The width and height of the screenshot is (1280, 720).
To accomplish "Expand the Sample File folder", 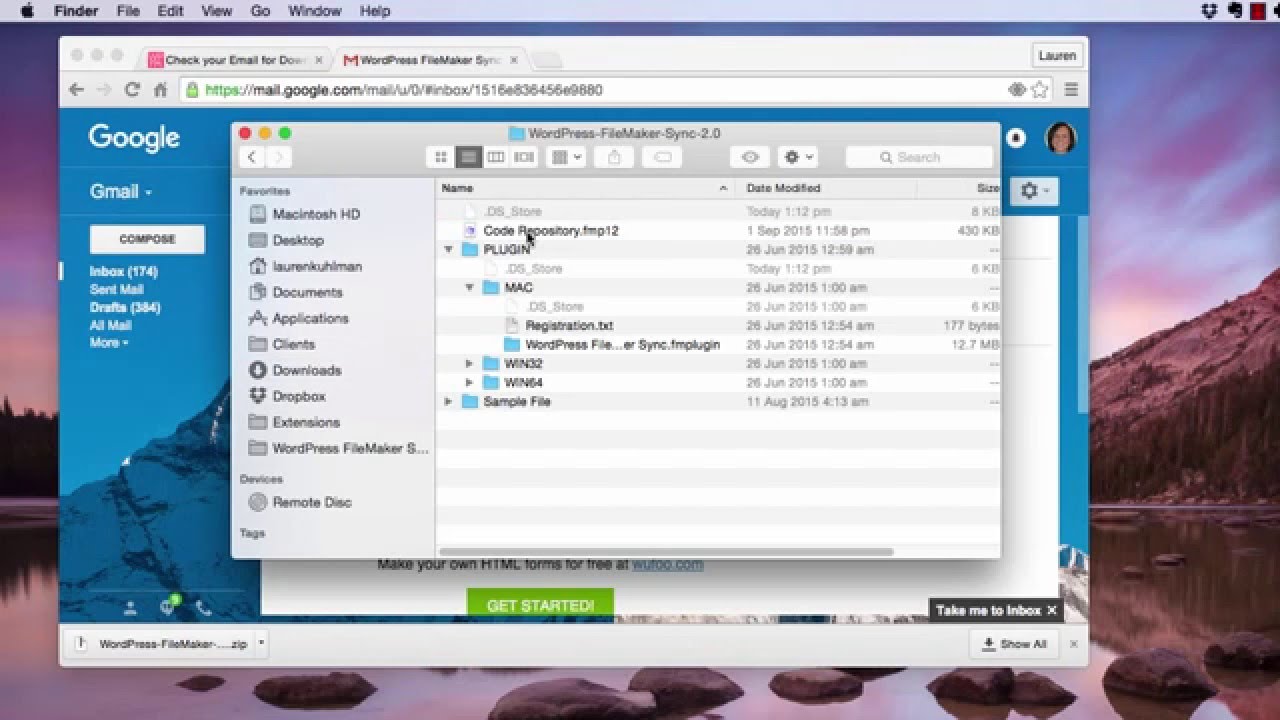I will [449, 402].
